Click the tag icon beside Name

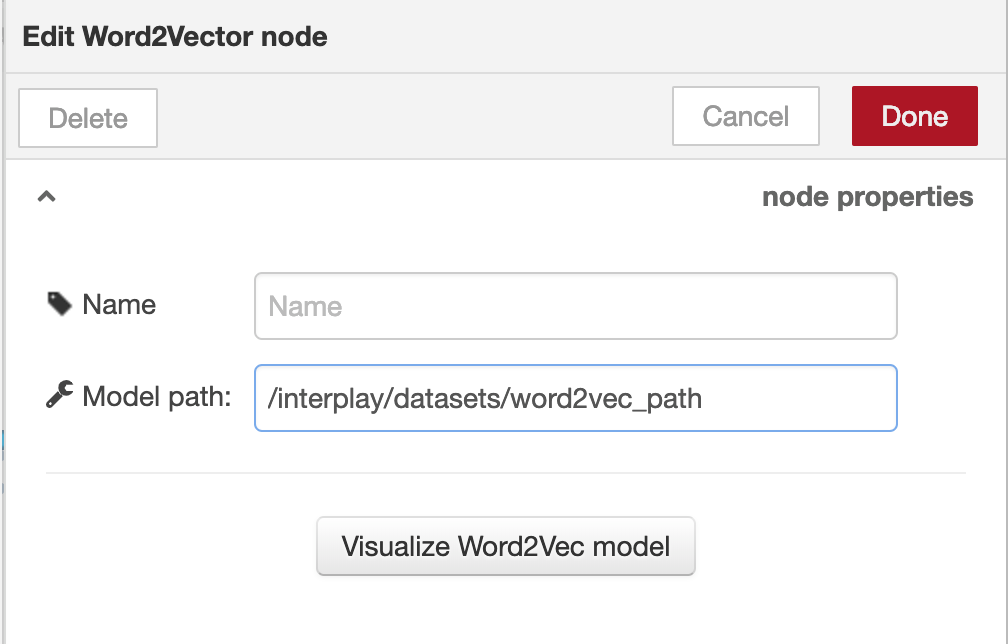(x=60, y=304)
